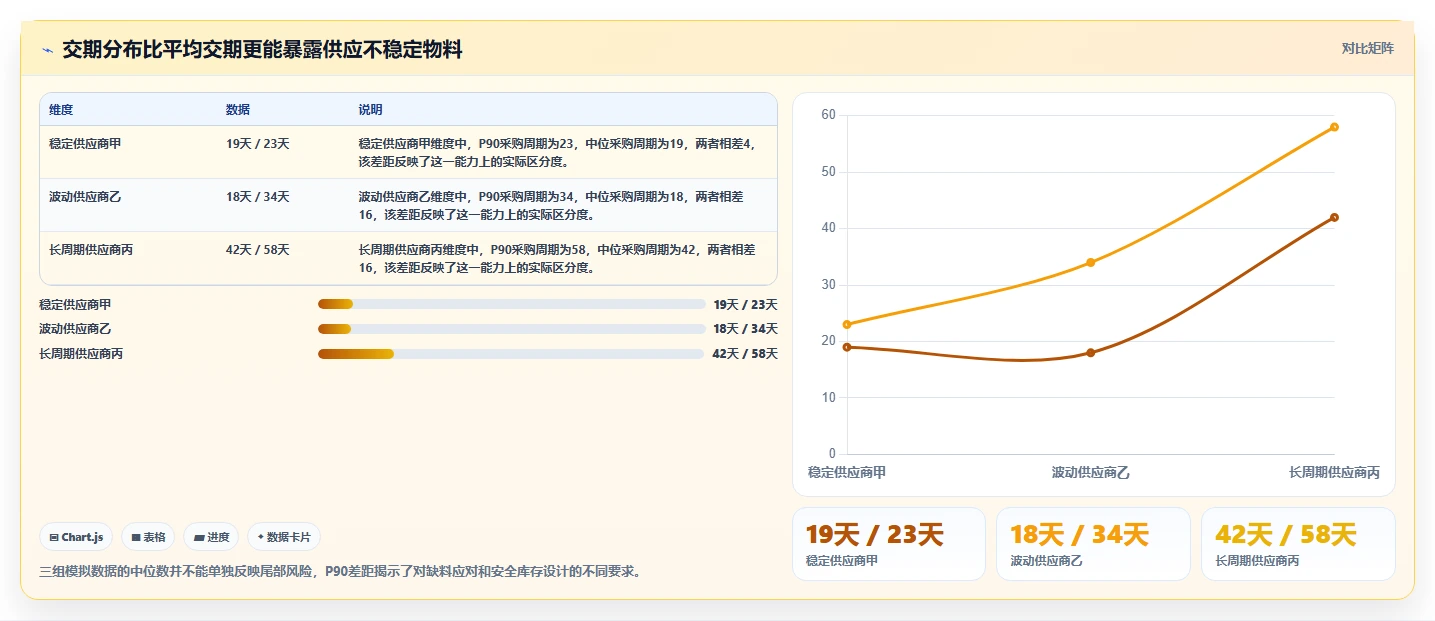Click the 60 tick on the chart y-axis
The width and height of the screenshot is (1435, 621).
tap(828, 115)
